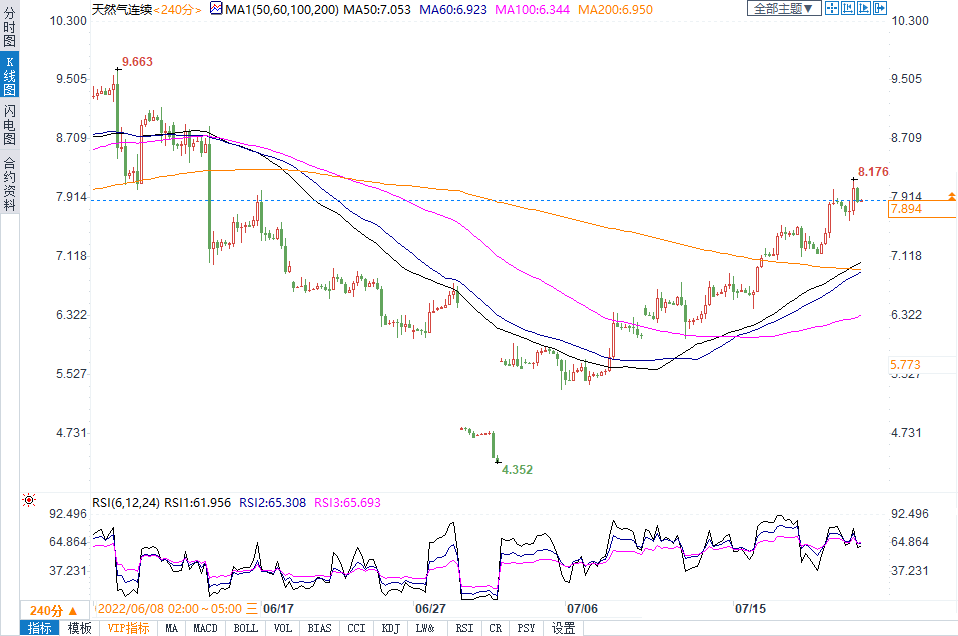Enable the MACD indicator
This screenshot has height=636, width=958.
coord(206,628)
